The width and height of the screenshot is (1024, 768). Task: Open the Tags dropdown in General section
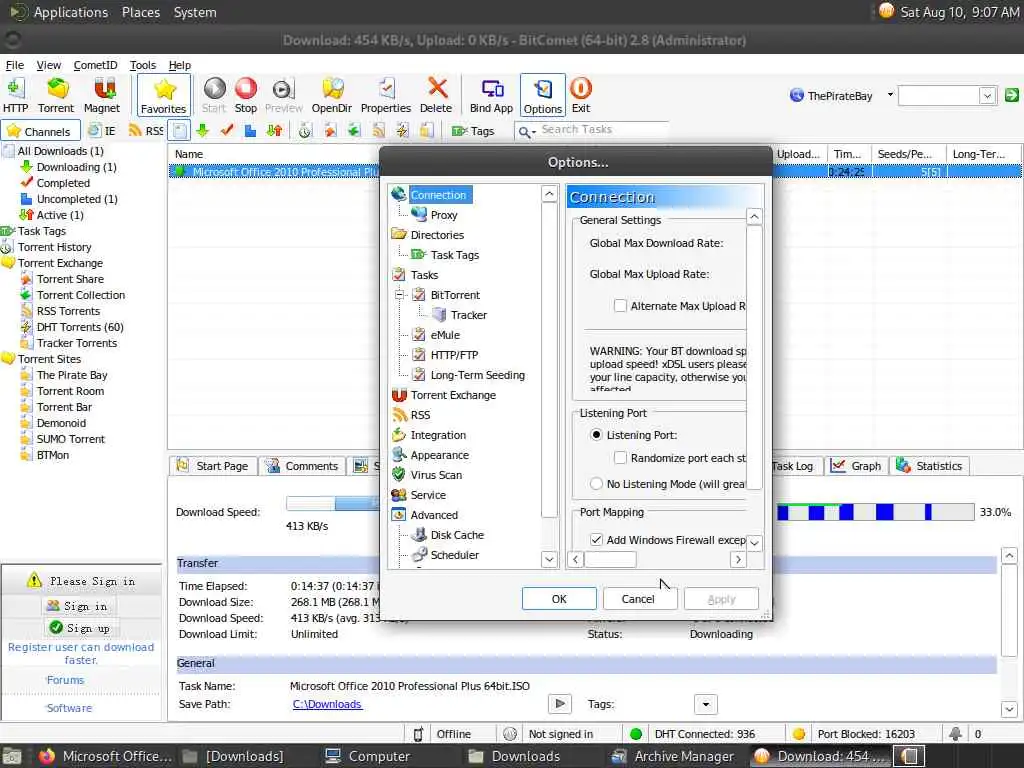pyautogui.click(x=705, y=704)
